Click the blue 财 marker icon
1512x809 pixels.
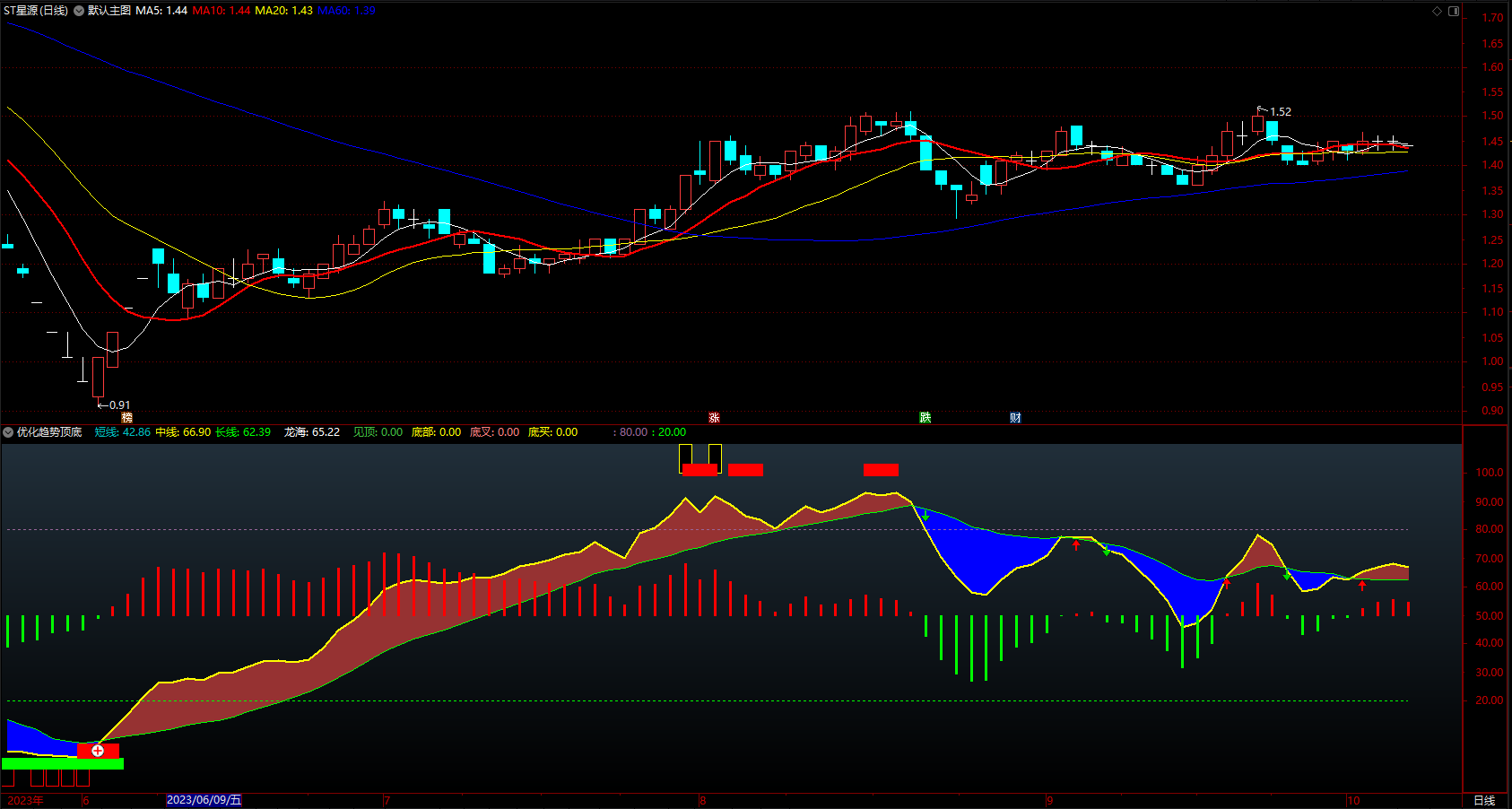[1015, 418]
